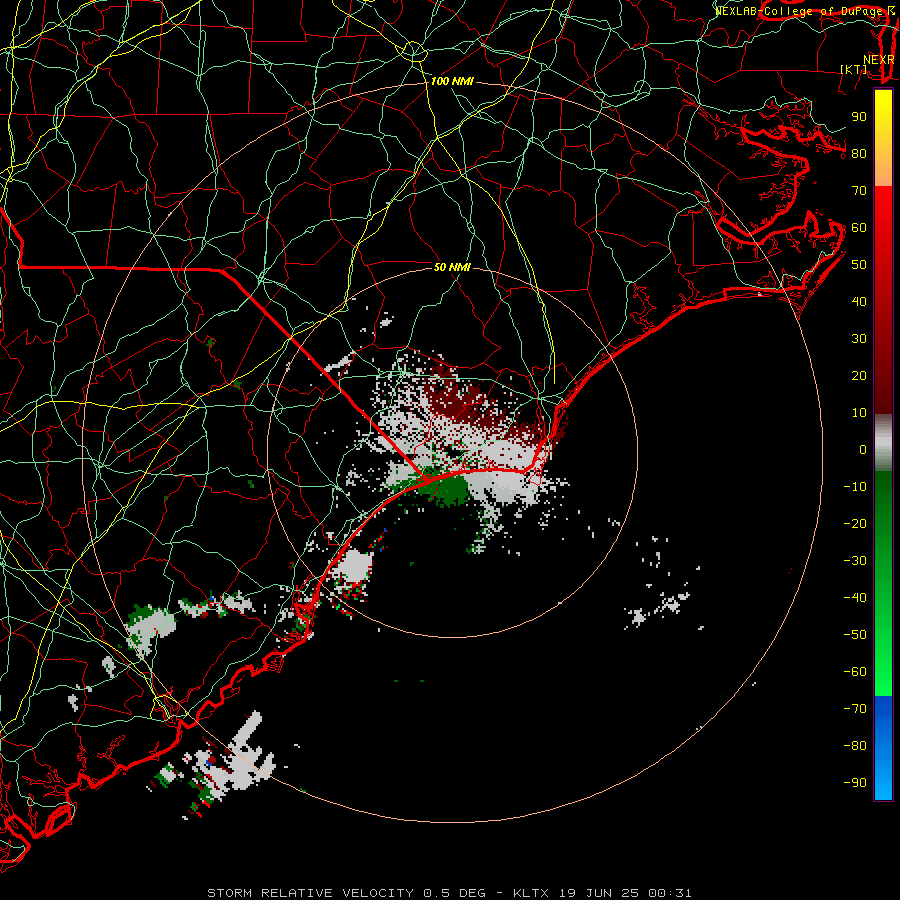The height and width of the screenshot is (900, 900).
Task: Click the "NEXLAB-College of DuPage" header text
Action: tap(798, 11)
